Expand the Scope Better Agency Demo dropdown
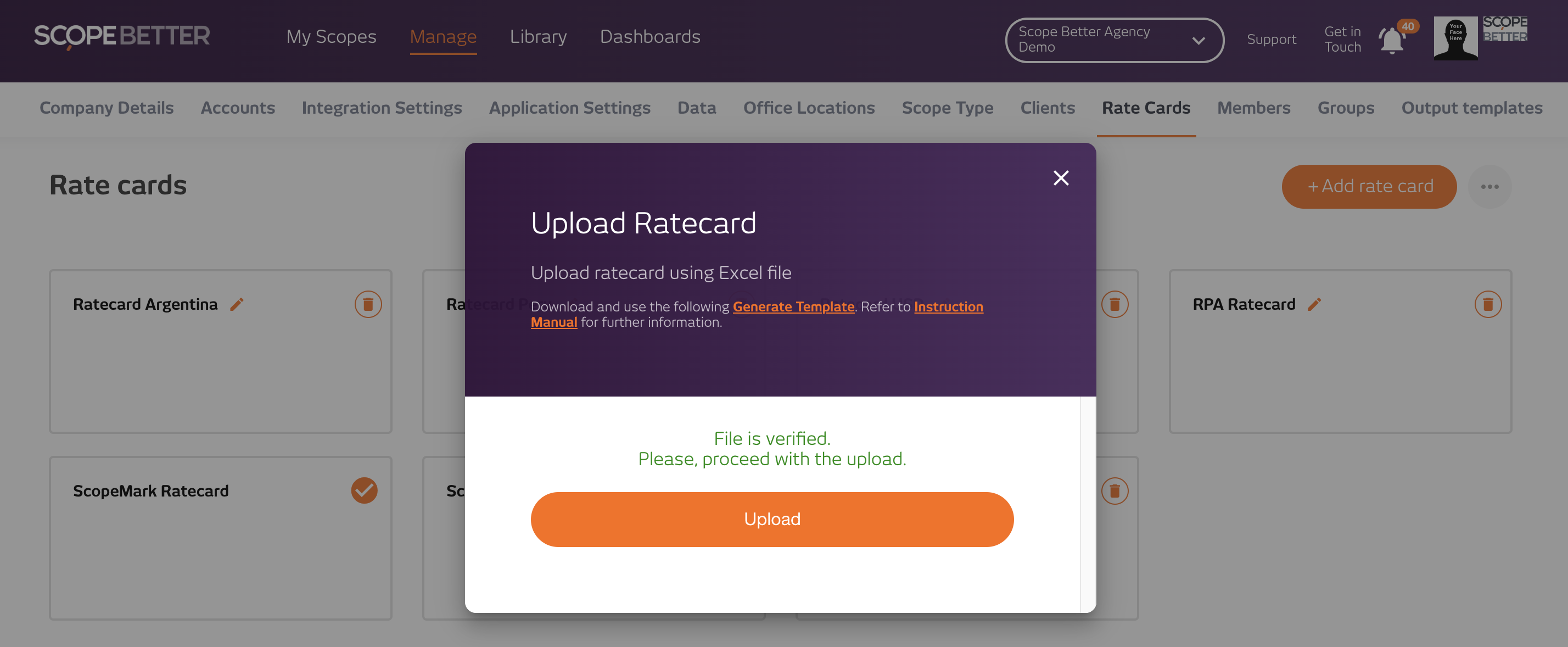This screenshot has width=1568, height=647. 1114,40
